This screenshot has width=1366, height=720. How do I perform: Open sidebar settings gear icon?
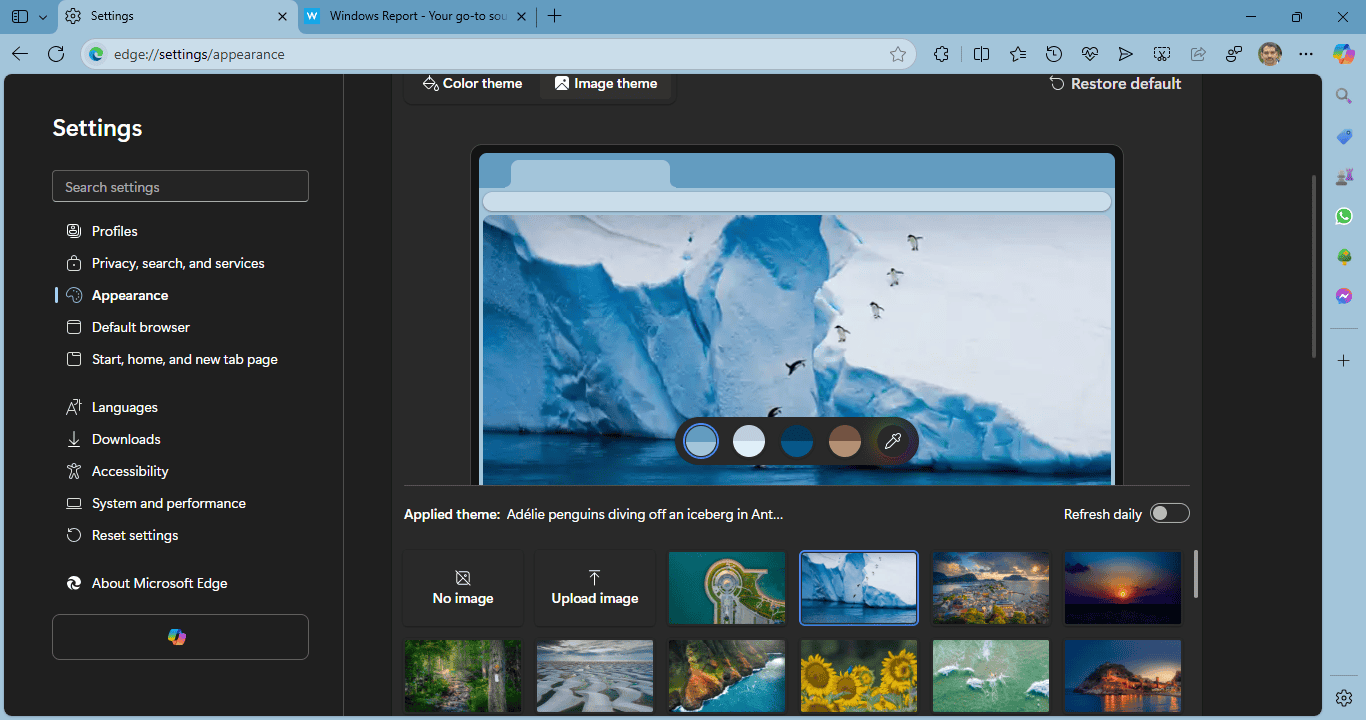[x=1344, y=697]
